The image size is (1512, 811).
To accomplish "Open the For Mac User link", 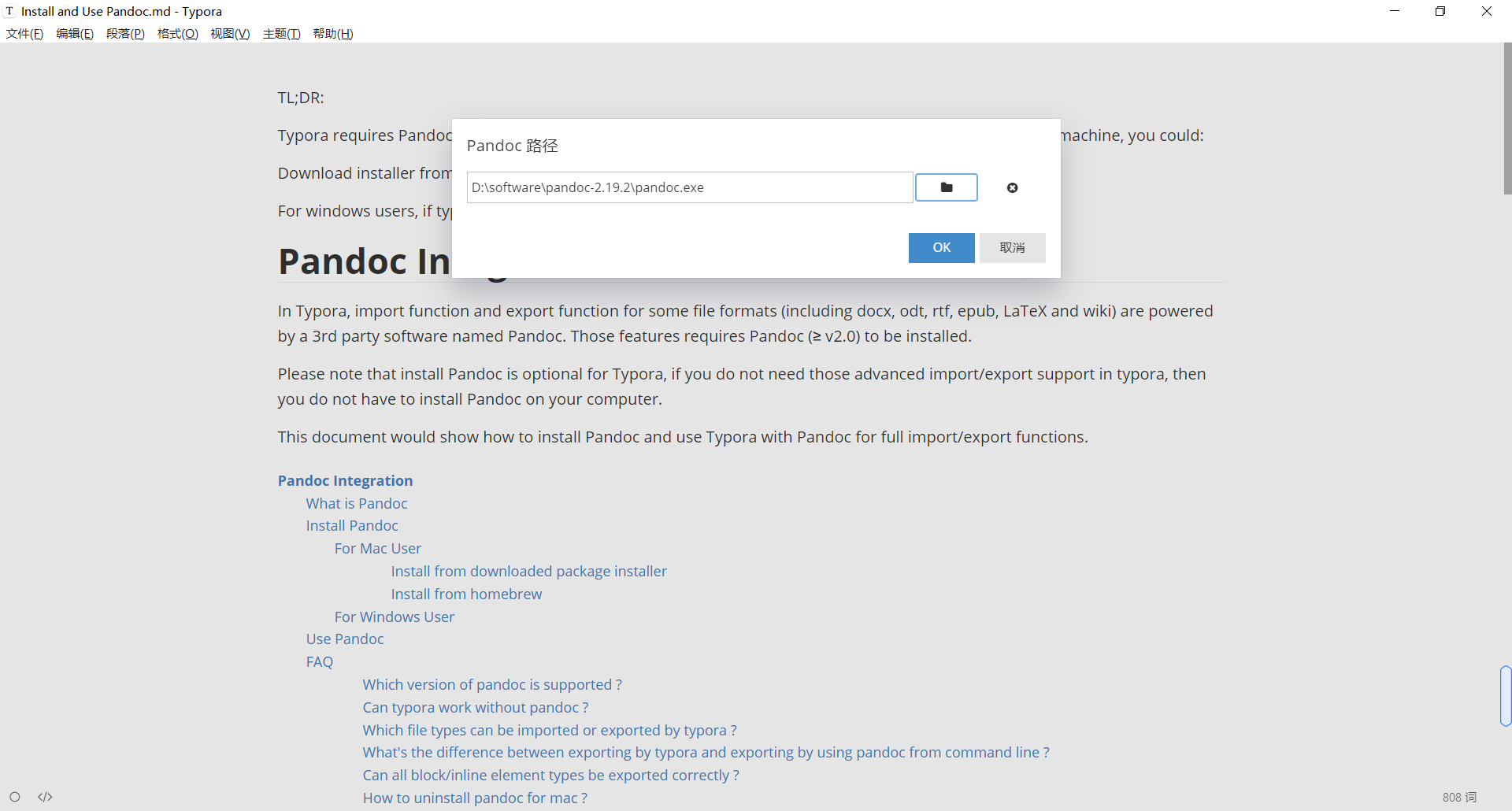I will tap(378, 548).
